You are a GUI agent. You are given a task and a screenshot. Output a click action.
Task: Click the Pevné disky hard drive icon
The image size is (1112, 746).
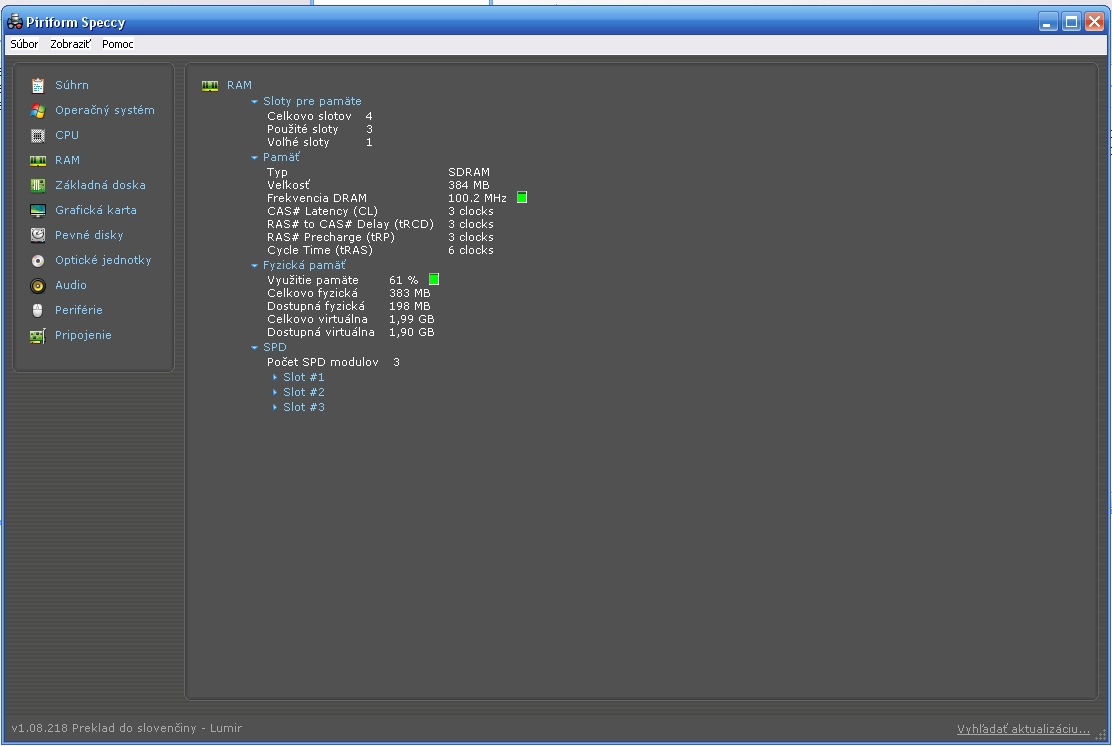pos(38,235)
